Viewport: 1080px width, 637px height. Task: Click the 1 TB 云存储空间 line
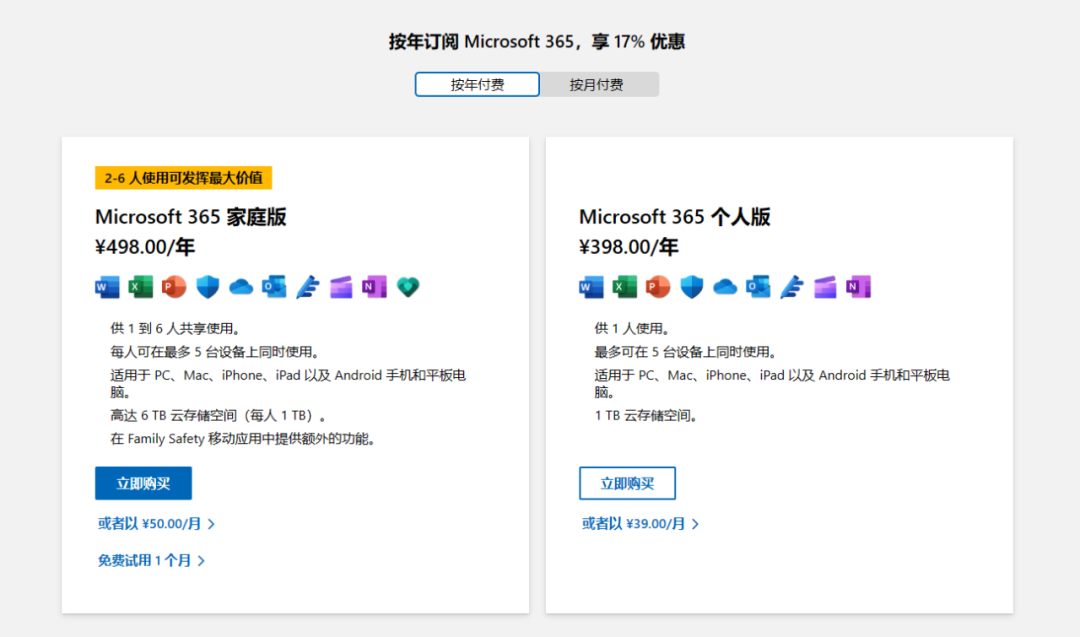645,415
